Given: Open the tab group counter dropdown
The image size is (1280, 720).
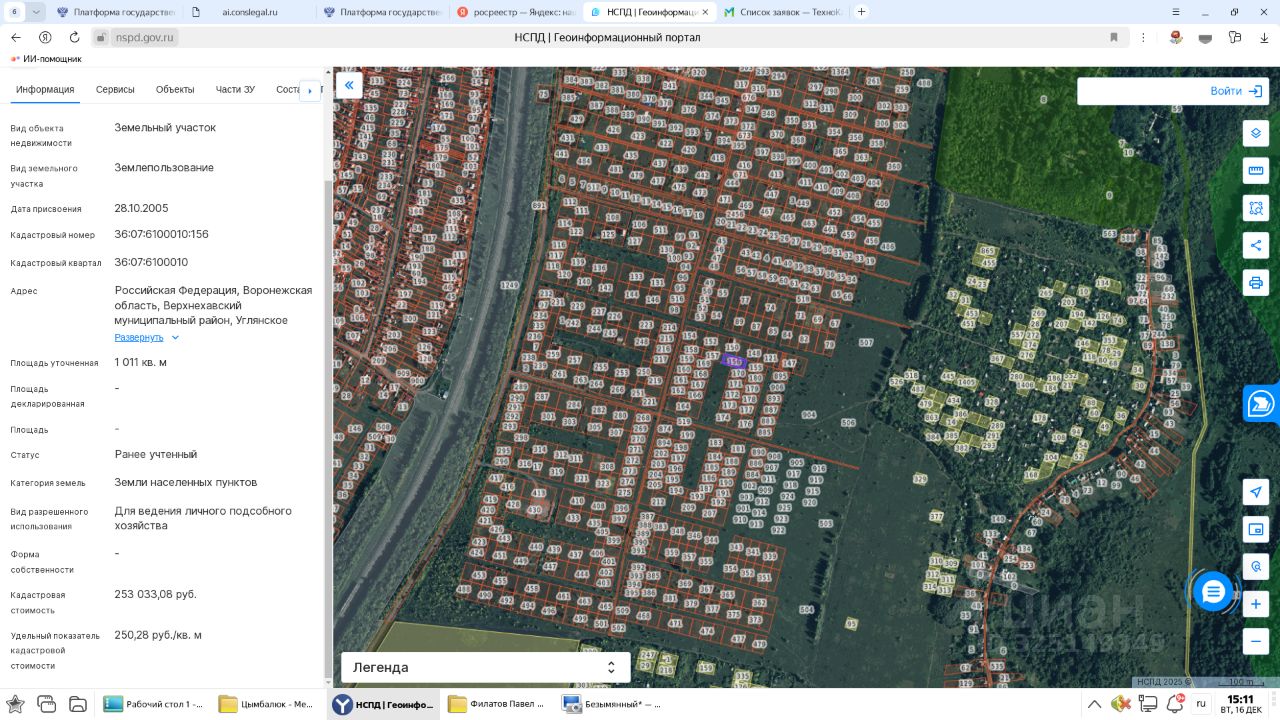Looking at the screenshot, I should coord(37,12).
